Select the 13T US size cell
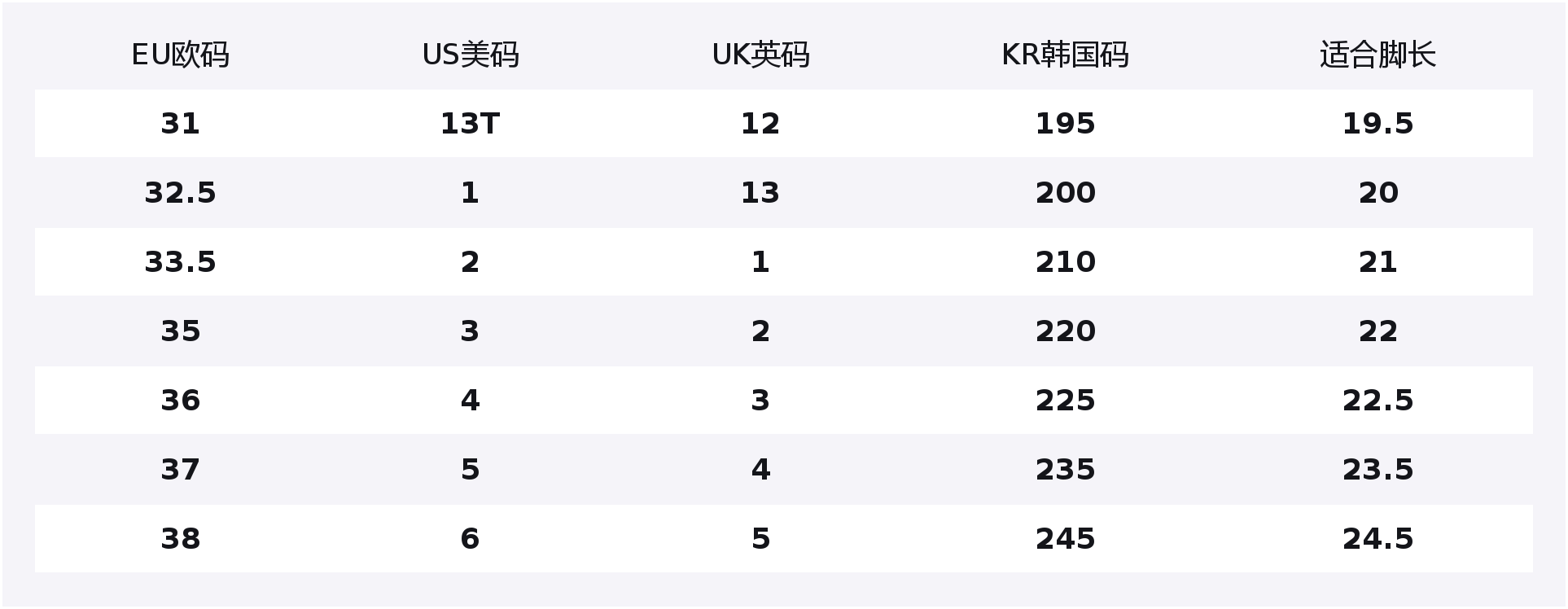The width and height of the screenshot is (1568, 609). pyautogui.click(x=470, y=124)
